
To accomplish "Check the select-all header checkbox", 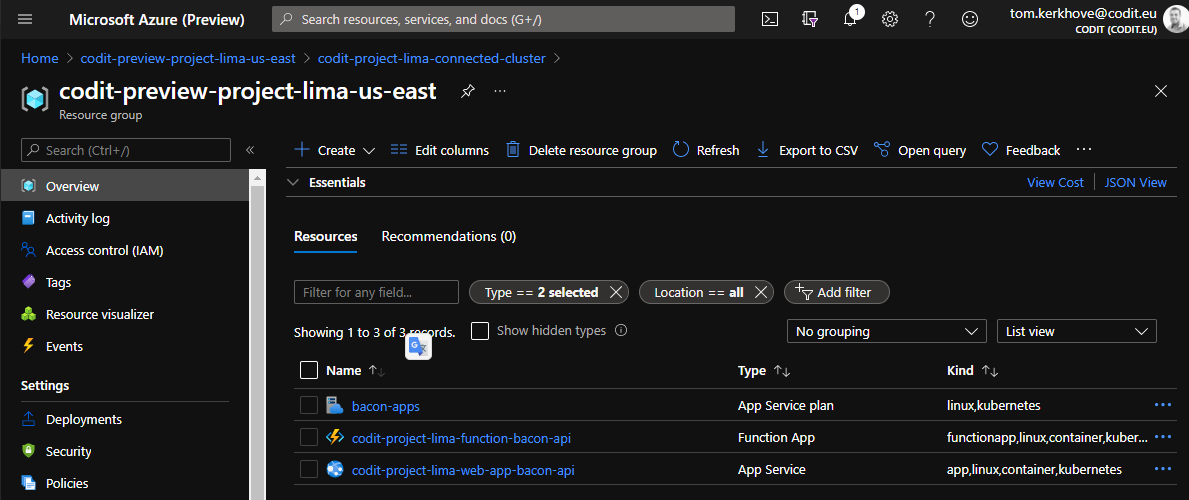I will 309,370.
